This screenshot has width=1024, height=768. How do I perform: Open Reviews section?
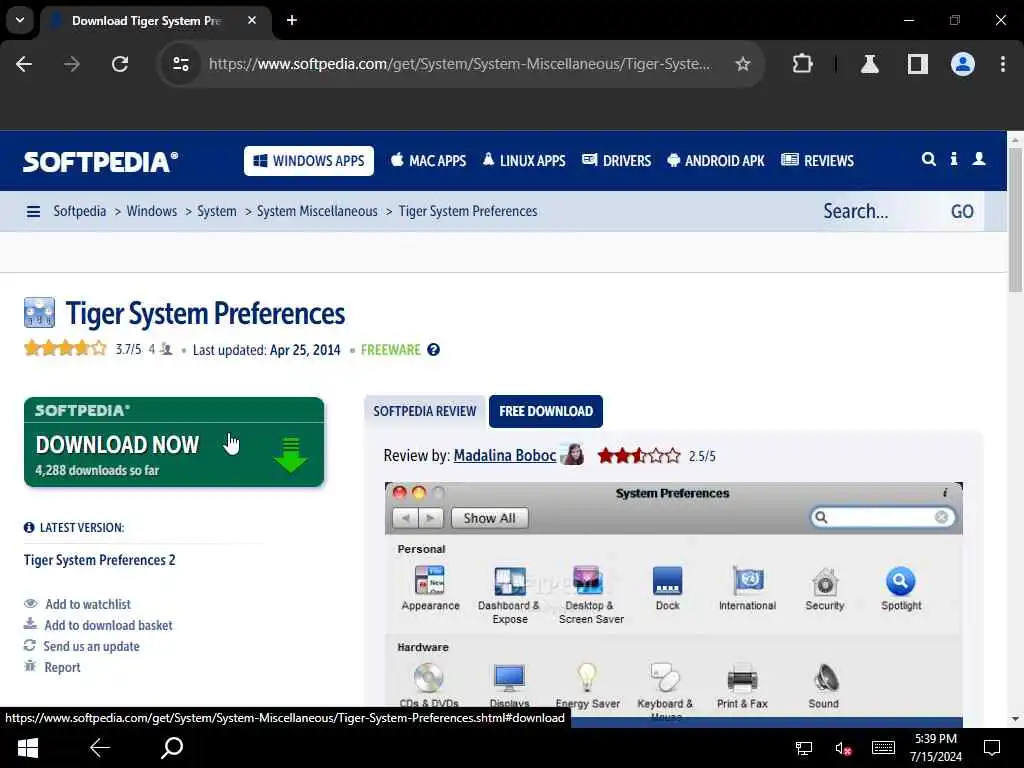(817, 161)
